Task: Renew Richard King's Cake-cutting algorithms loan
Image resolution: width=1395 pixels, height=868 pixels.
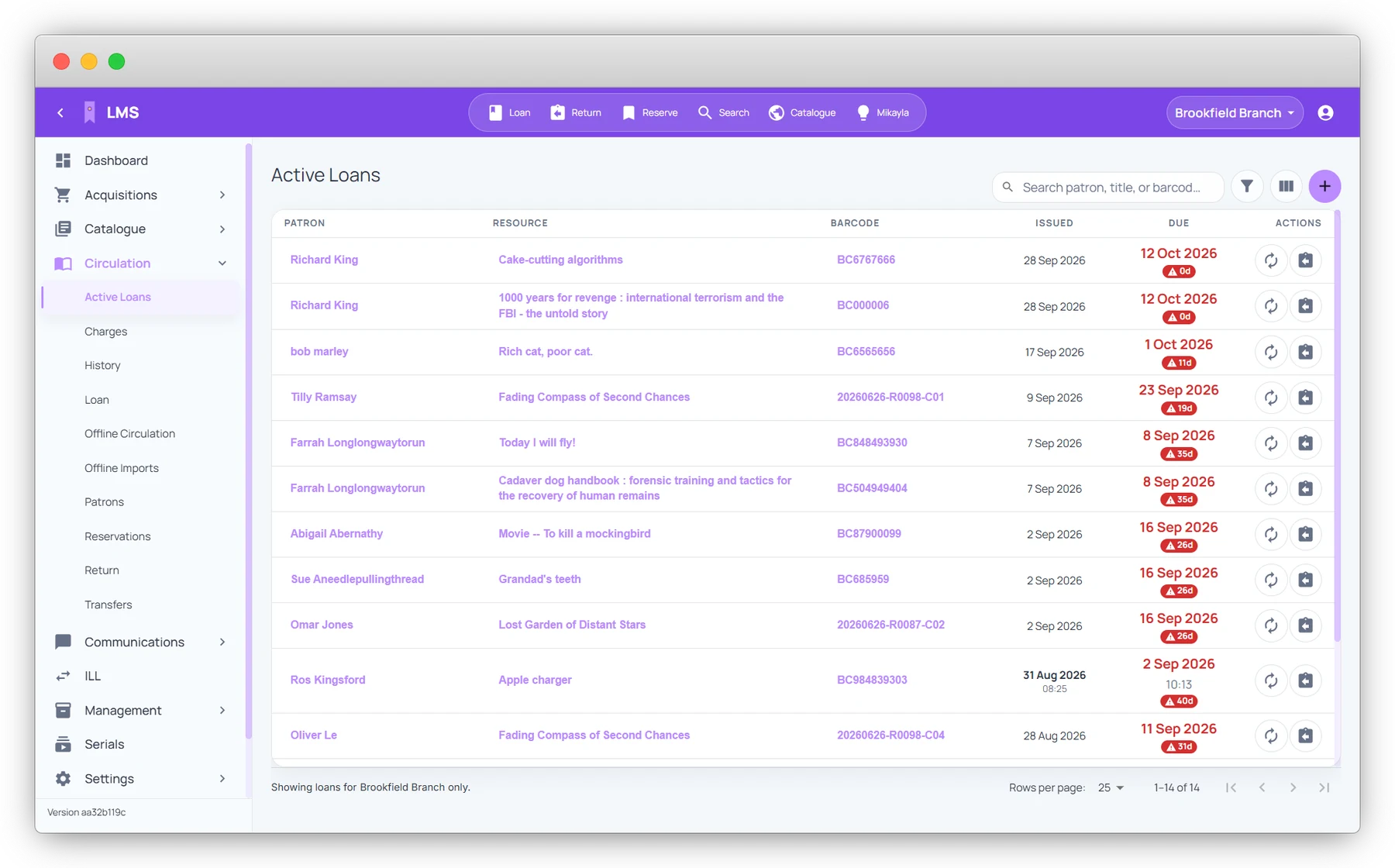Action: coord(1271,260)
